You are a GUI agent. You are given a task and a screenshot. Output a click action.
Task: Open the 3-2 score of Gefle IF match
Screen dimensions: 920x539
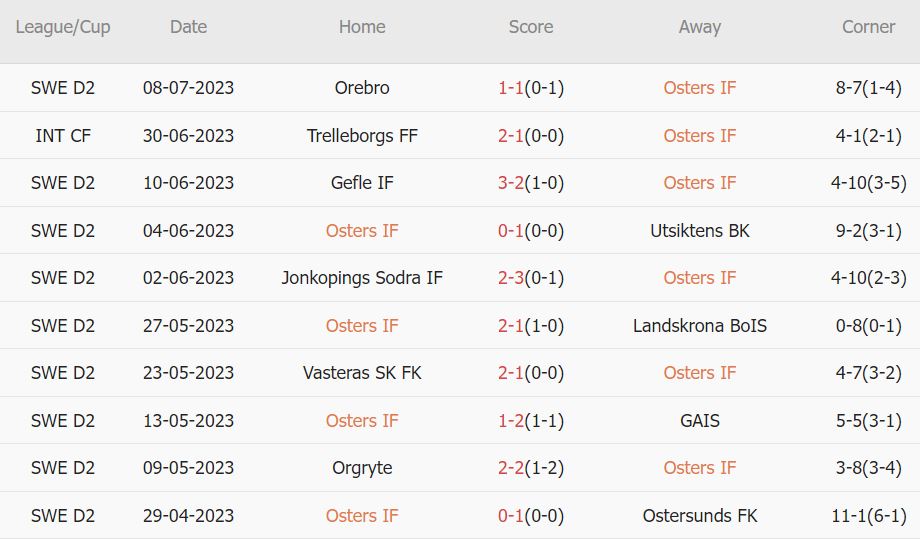click(x=511, y=183)
